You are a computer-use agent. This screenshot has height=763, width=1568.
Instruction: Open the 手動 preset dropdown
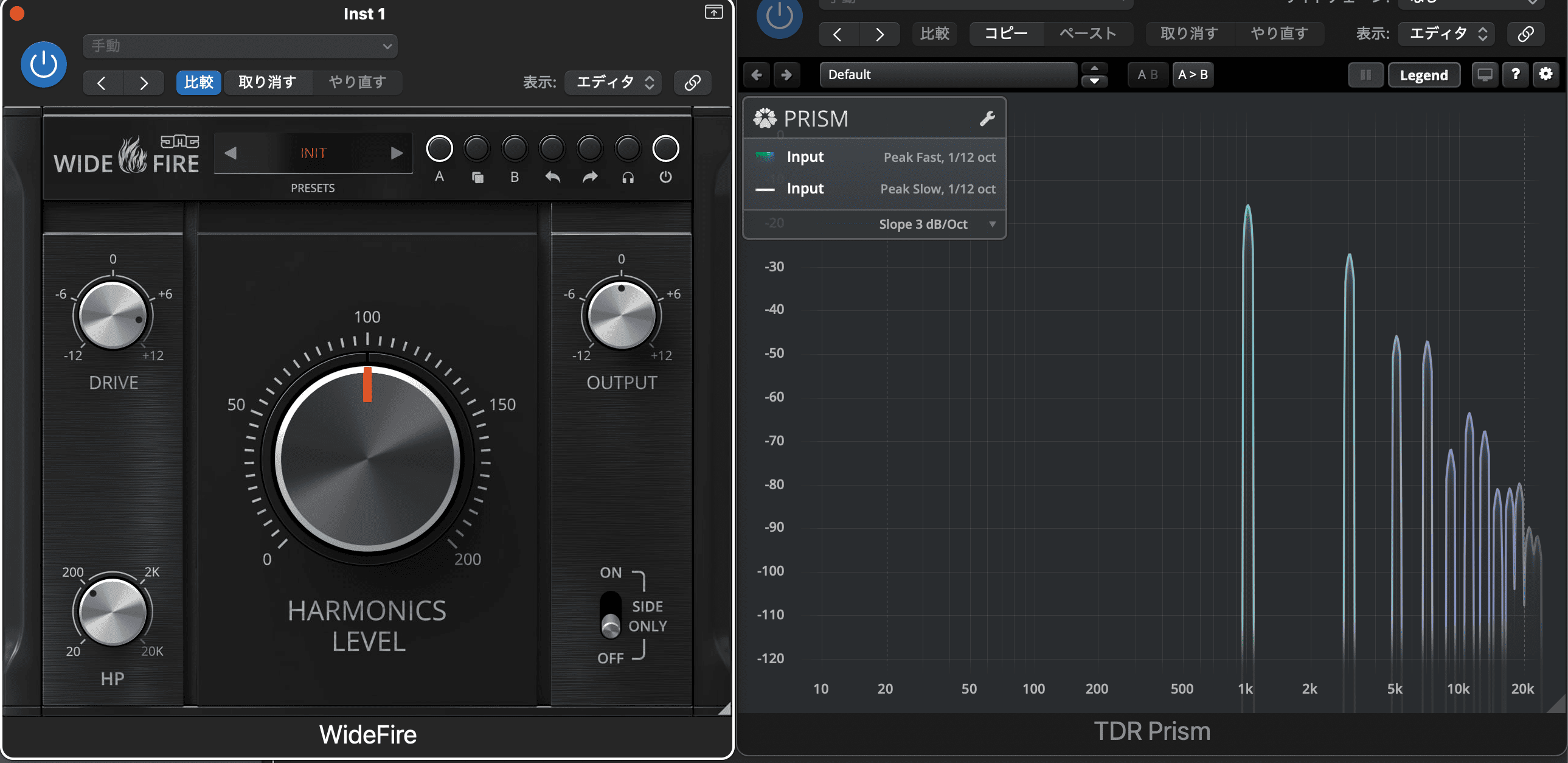(x=240, y=46)
